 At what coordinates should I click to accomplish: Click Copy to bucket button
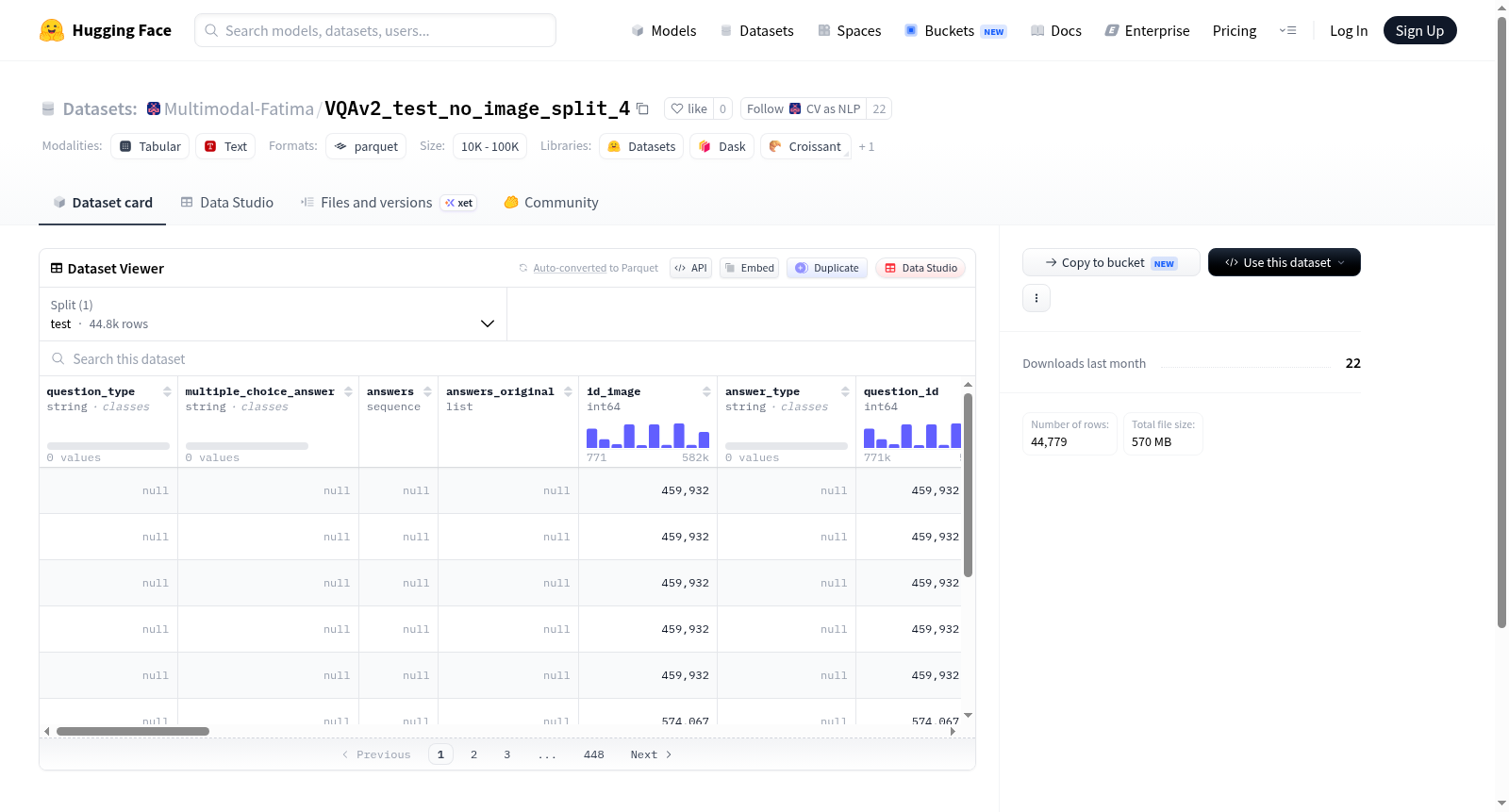coord(1111,262)
